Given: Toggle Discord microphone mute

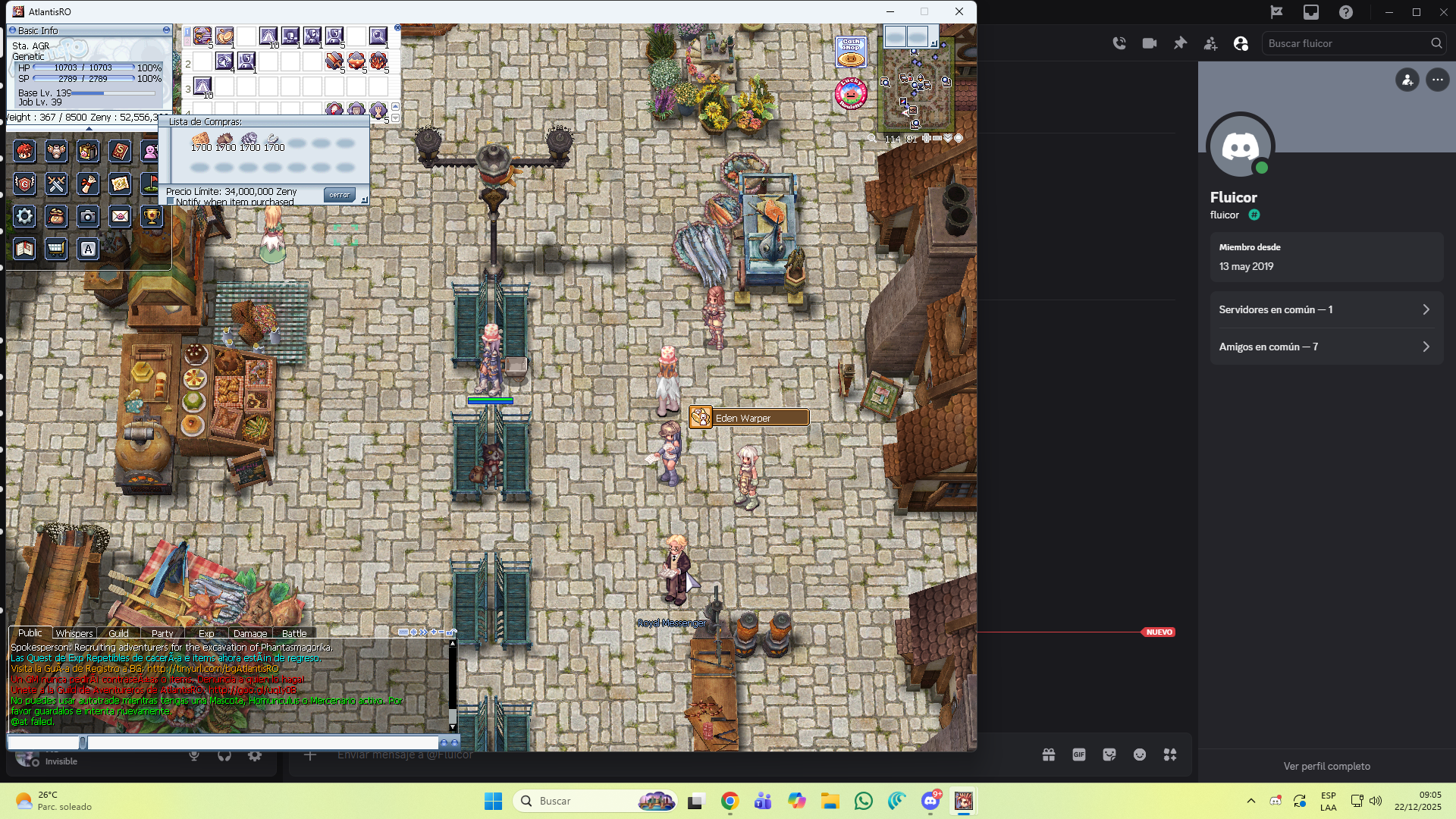Looking at the screenshot, I should (194, 755).
